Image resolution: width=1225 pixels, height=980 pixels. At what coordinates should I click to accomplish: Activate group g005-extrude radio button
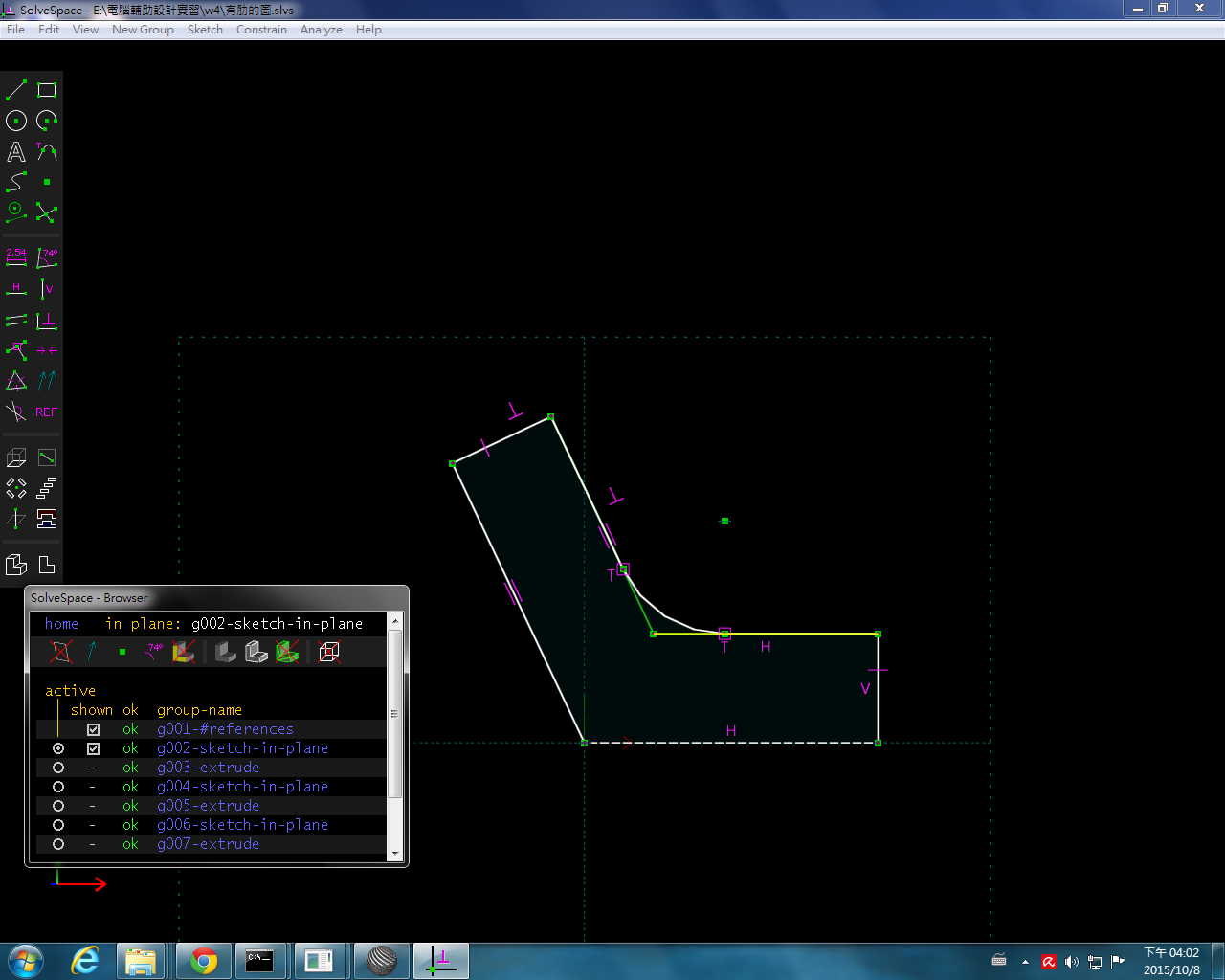click(58, 806)
